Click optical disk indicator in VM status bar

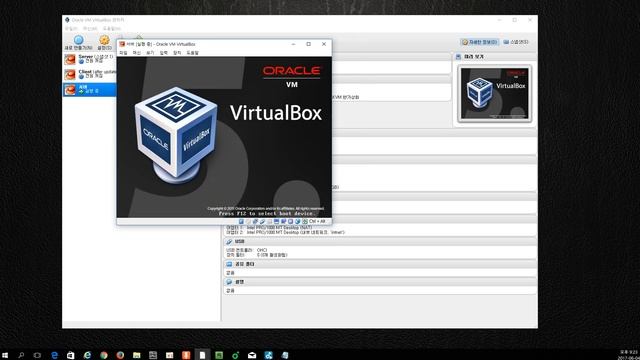248,222
